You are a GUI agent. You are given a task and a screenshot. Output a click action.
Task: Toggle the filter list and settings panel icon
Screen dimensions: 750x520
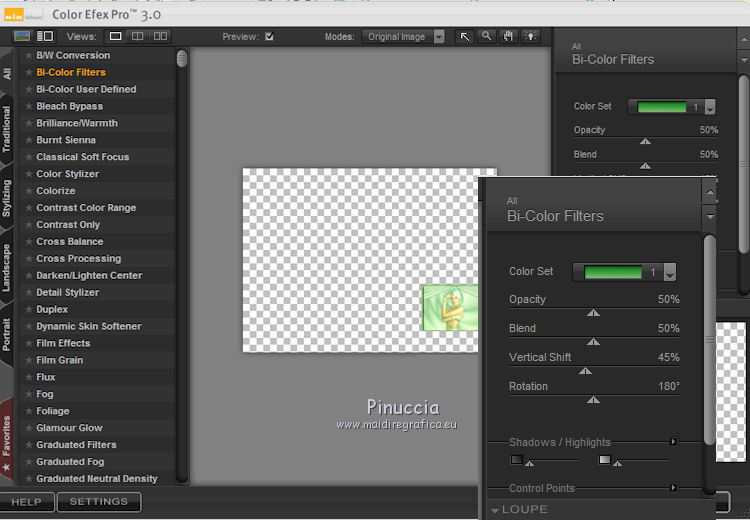pos(45,36)
